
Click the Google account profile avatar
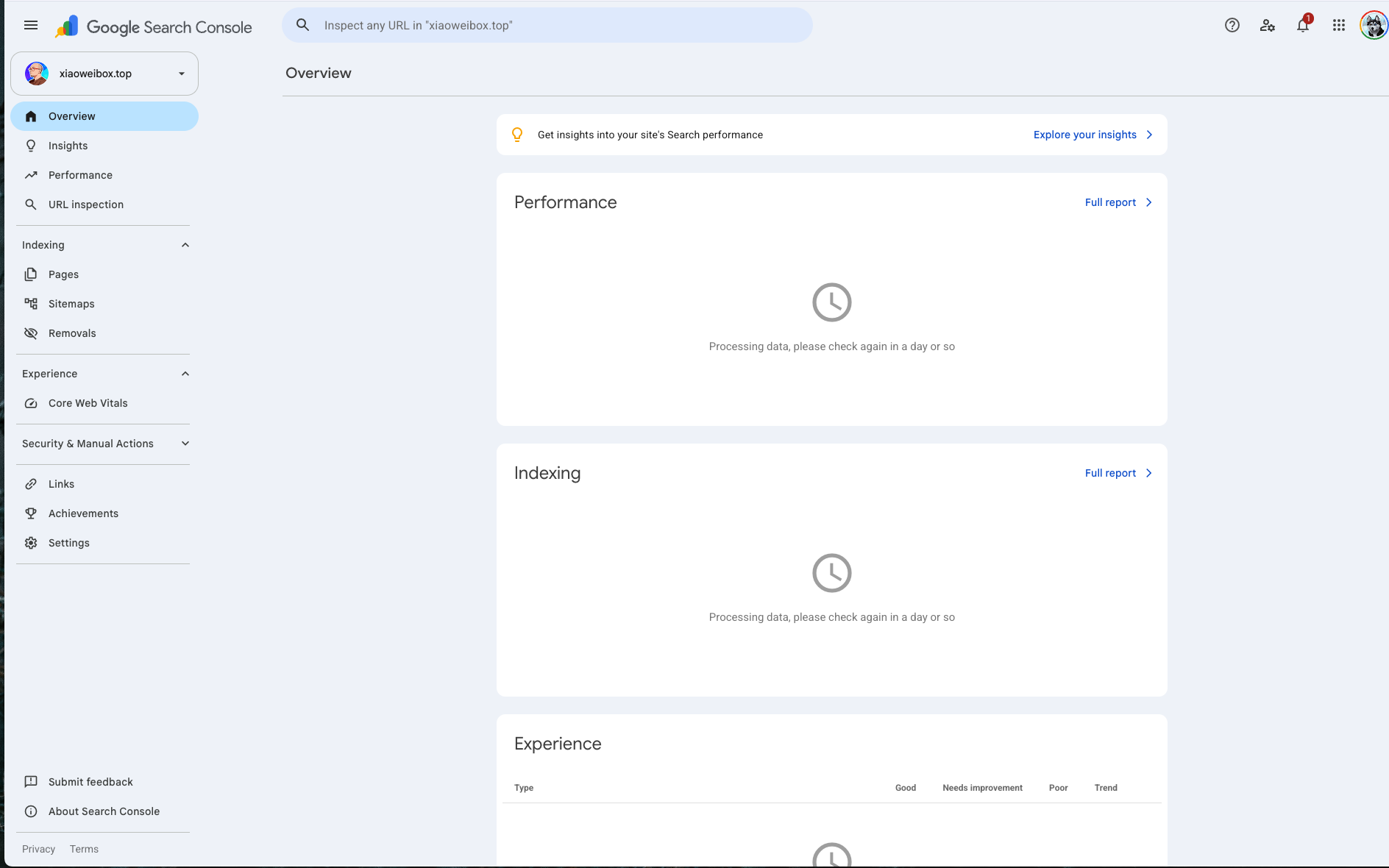coord(1374,26)
